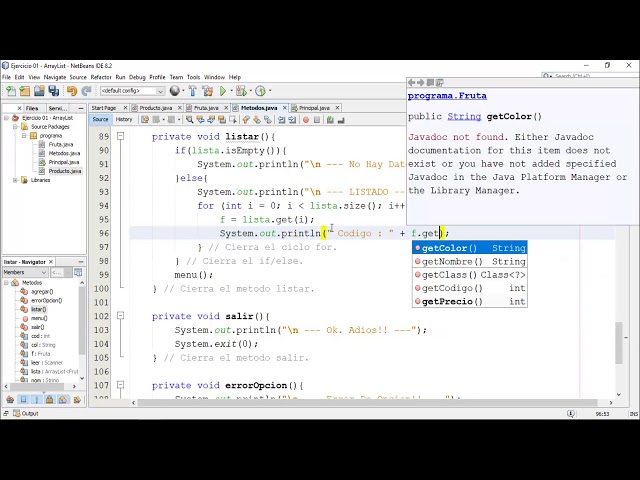Switch to the Fruta.java editor tab
640x480 pixels.
206,107
